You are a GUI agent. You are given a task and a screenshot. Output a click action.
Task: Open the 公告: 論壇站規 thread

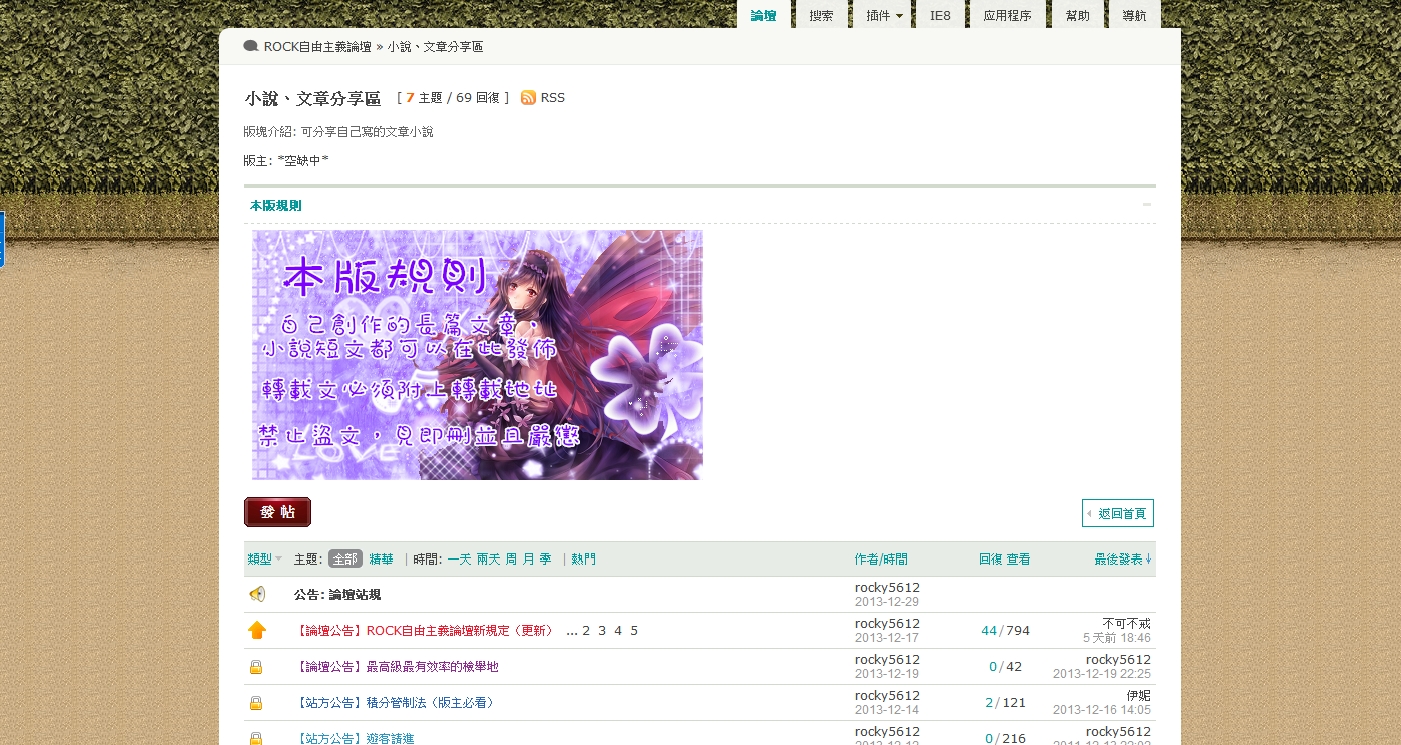337,595
